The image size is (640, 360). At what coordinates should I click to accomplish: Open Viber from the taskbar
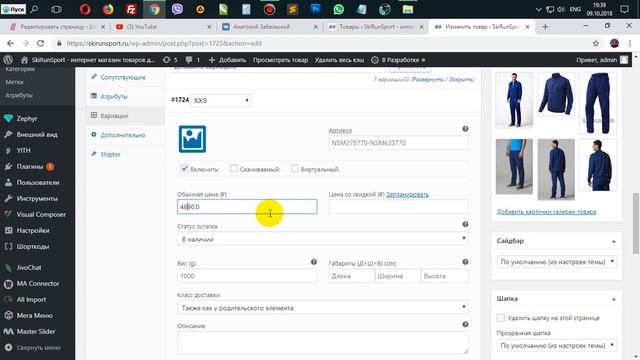click(x=177, y=9)
